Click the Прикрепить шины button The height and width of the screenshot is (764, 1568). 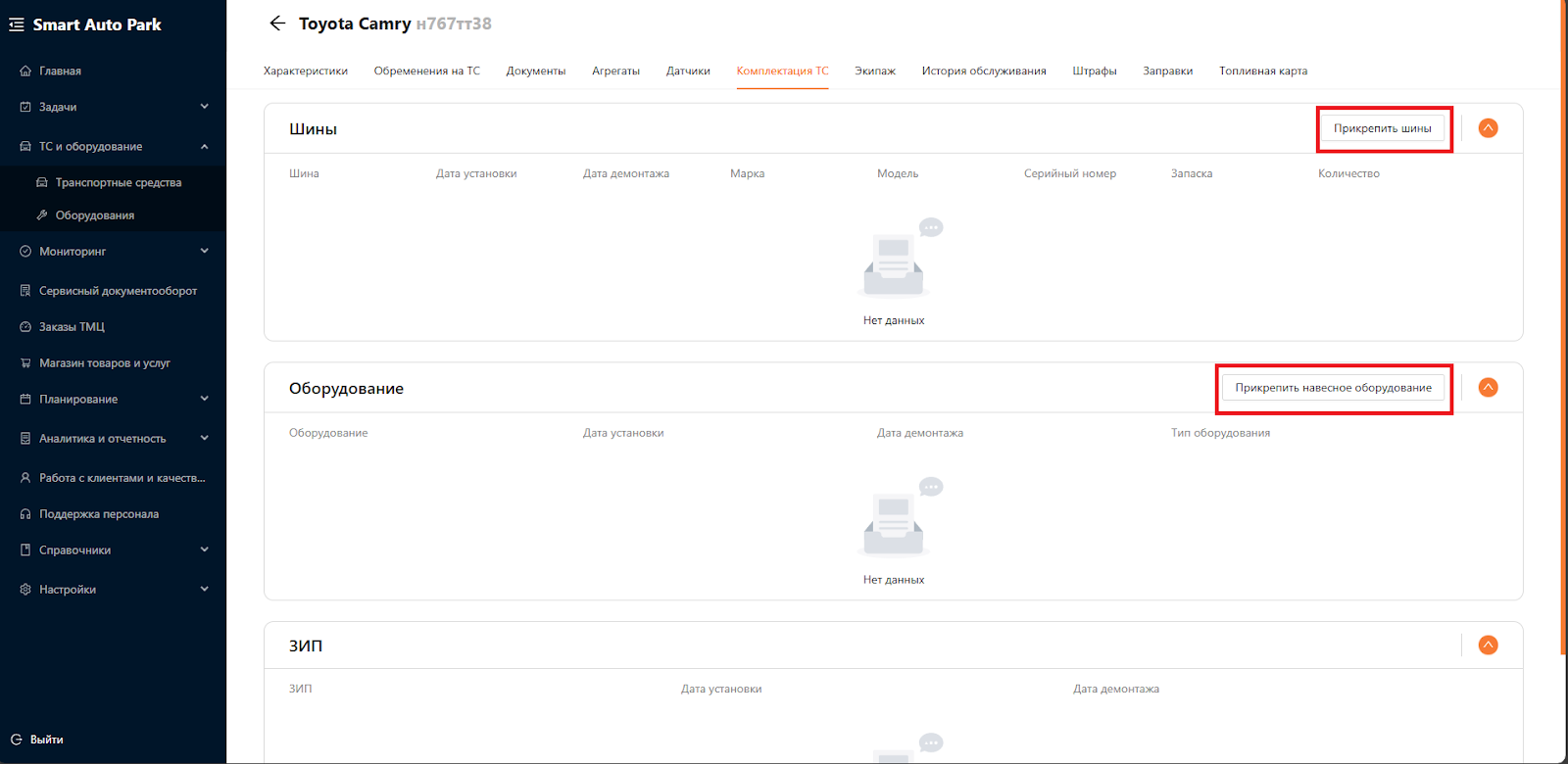pyautogui.click(x=1383, y=128)
